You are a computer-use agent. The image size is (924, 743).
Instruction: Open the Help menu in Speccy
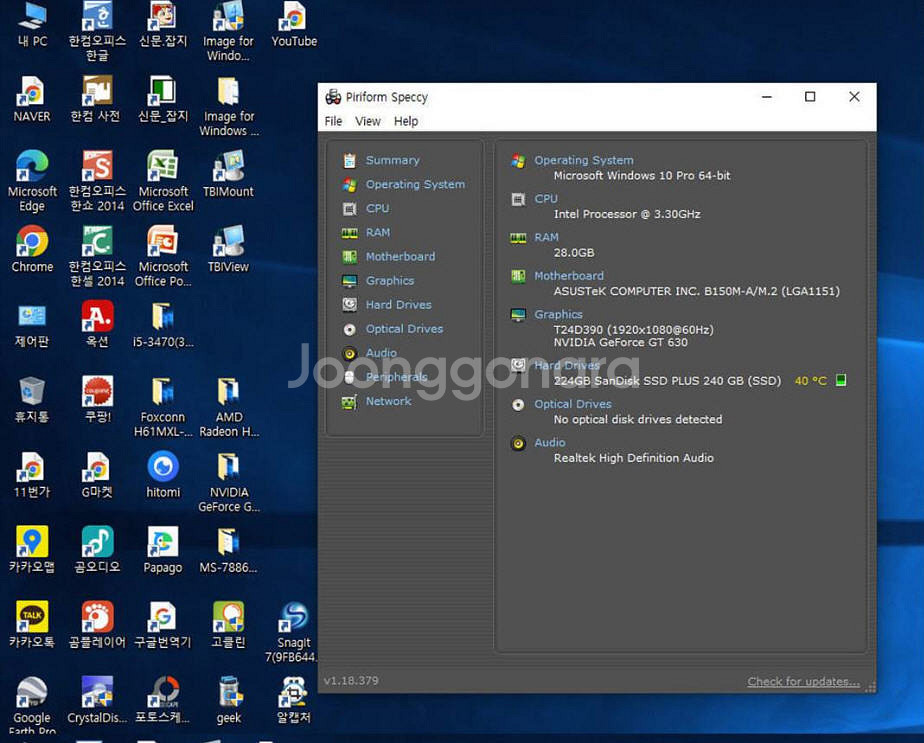[x=406, y=121]
